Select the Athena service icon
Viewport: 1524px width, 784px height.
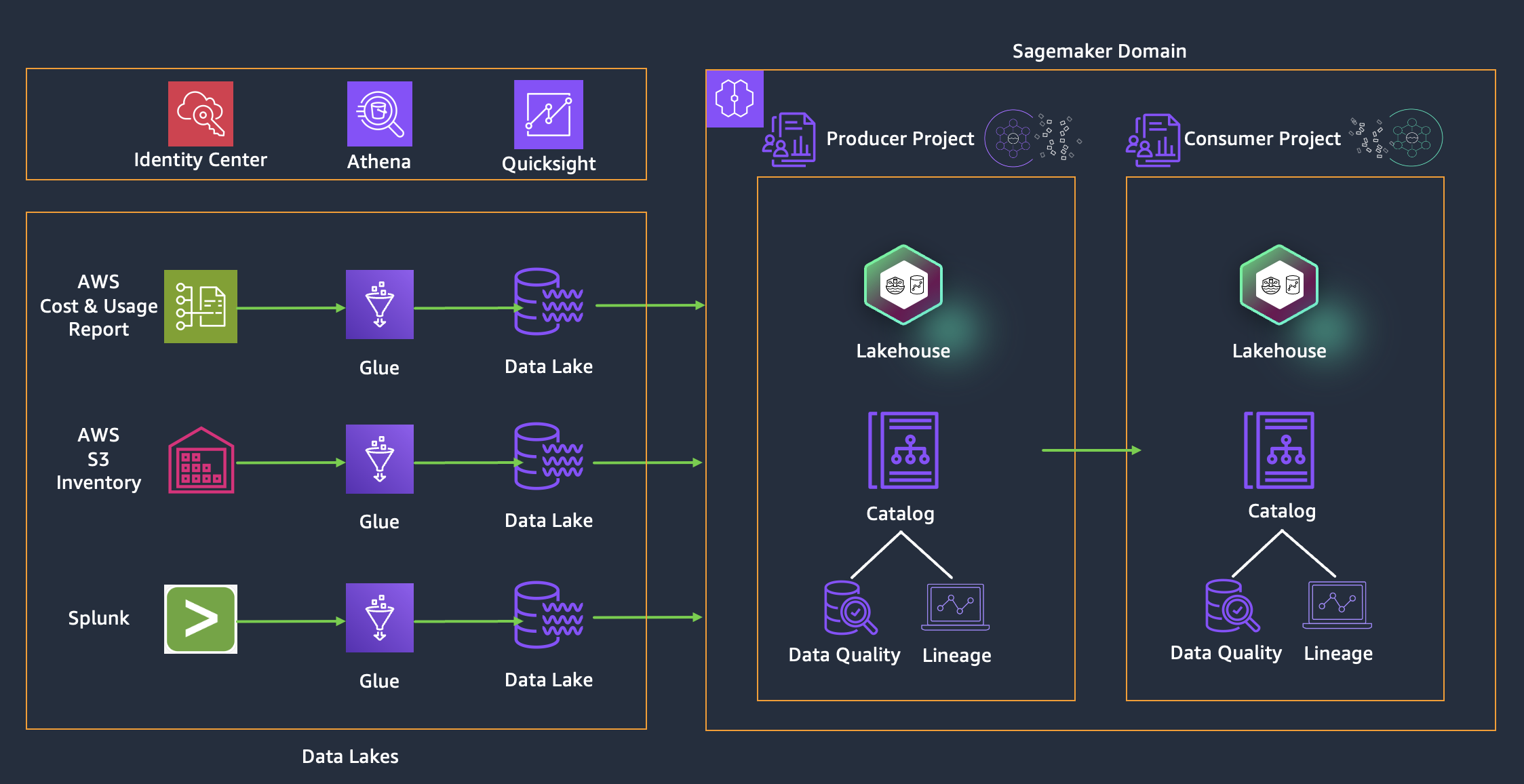pos(379,114)
